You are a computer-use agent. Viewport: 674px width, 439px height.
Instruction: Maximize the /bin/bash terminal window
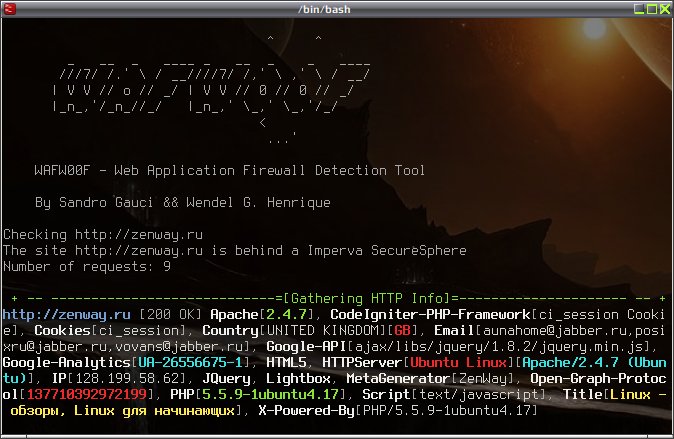pyautogui.click(x=652, y=9)
